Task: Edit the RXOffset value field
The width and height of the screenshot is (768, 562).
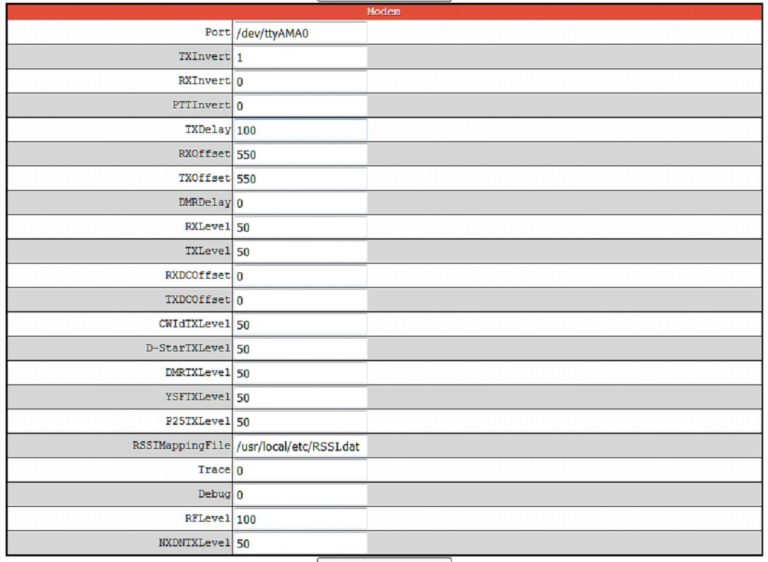Action: (x=300, y=154)
